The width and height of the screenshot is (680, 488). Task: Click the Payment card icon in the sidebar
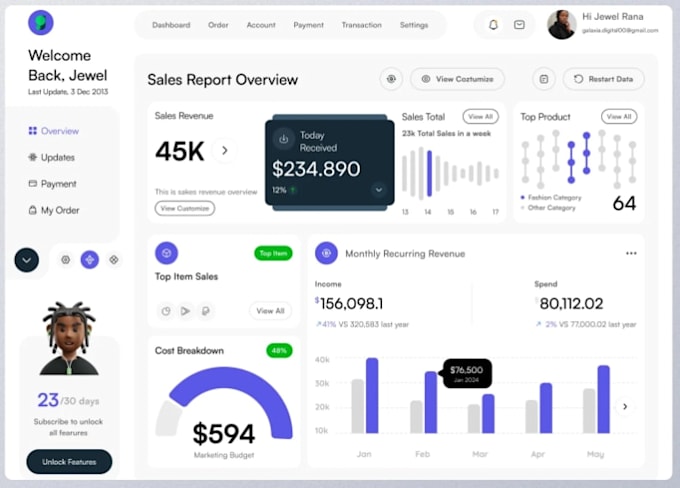(x=33, y=183)
